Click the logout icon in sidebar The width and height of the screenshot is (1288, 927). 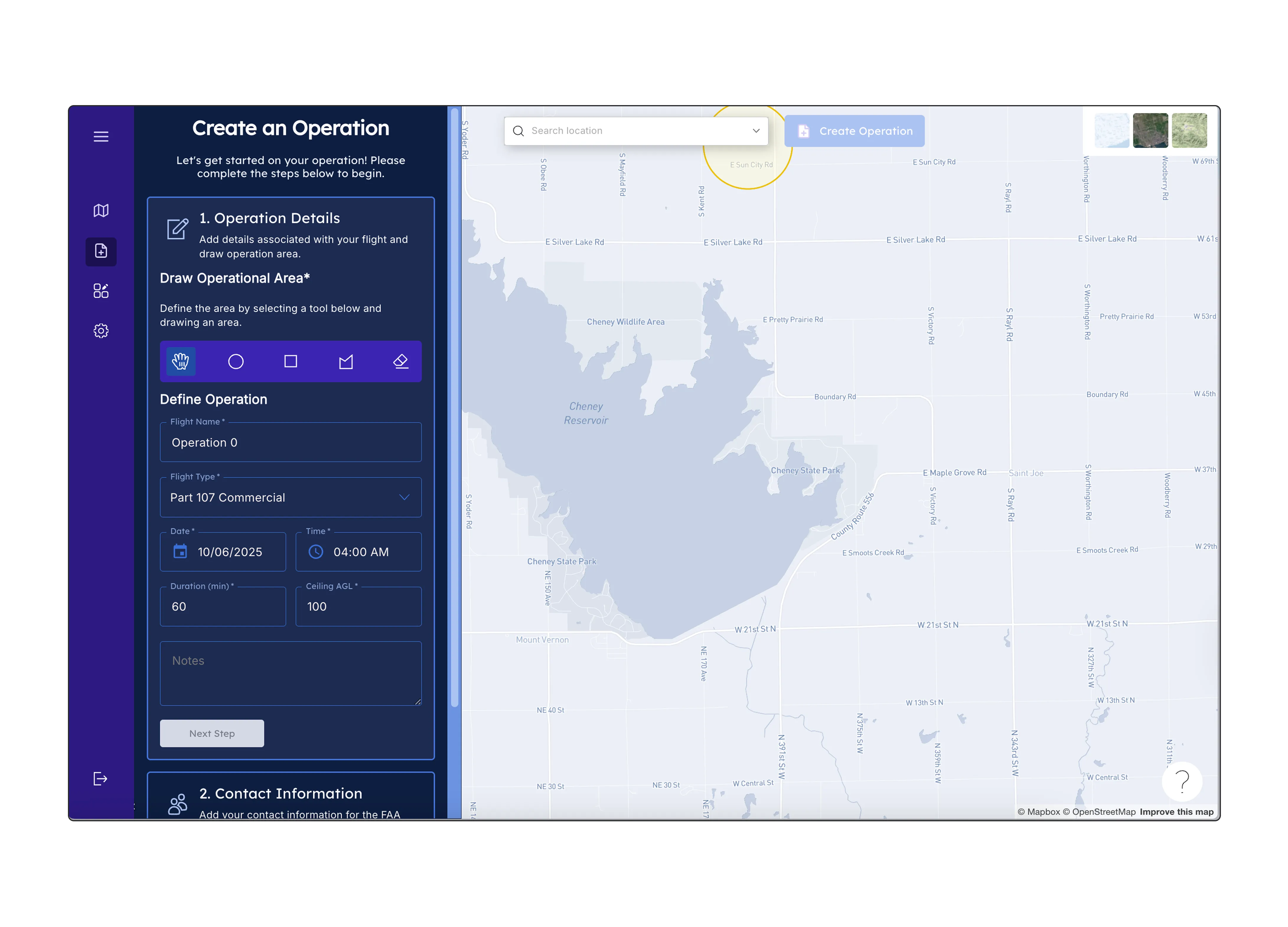pos(100,778)
